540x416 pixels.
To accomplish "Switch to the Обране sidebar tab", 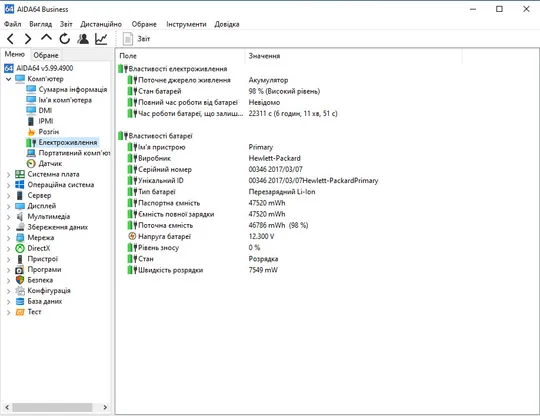I will [x=46, y=55].
